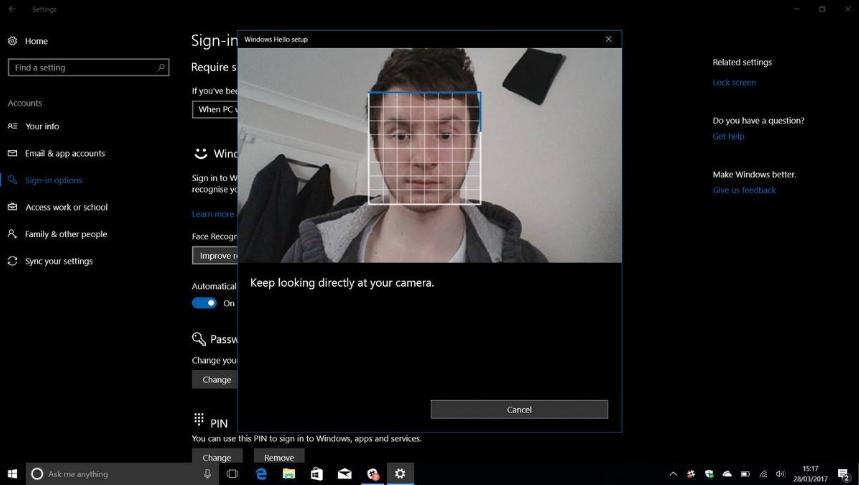
Task: Click the Get help link
Action: 728,136
